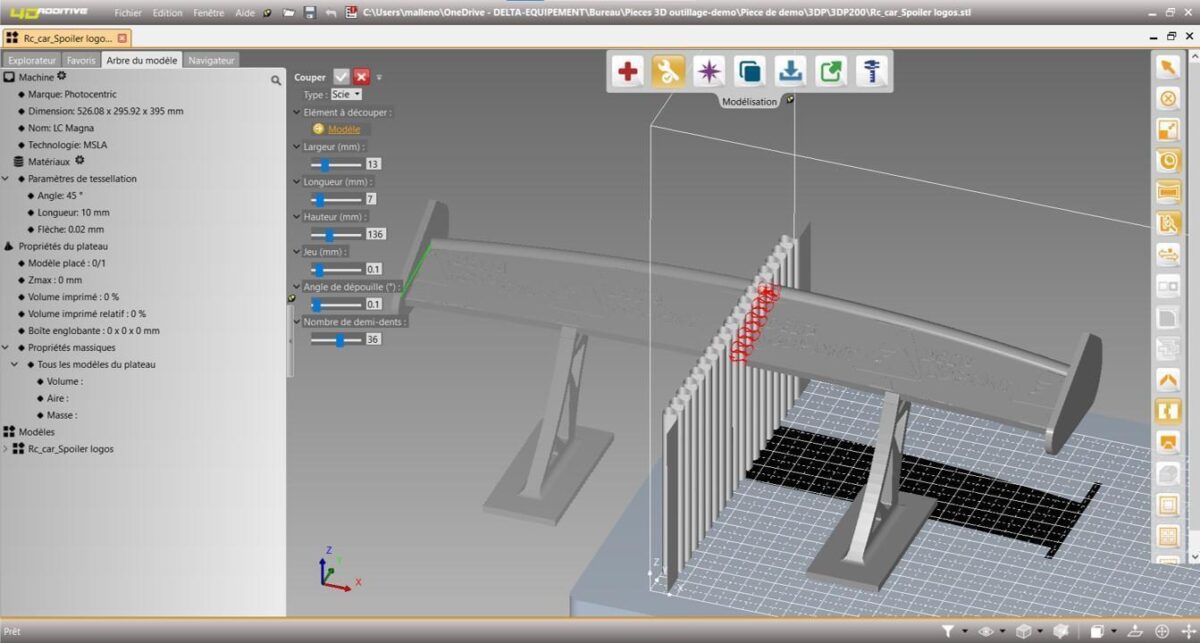Click the Longueur value field showing 7

tap(371, 199)
